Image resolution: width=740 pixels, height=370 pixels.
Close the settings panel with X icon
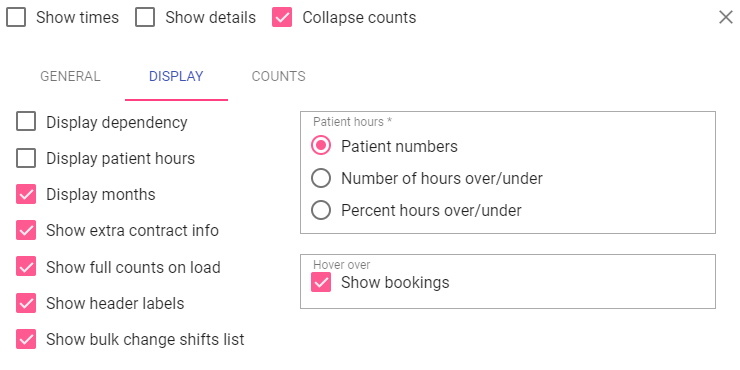pyautogui.click(x=725, y=17)
